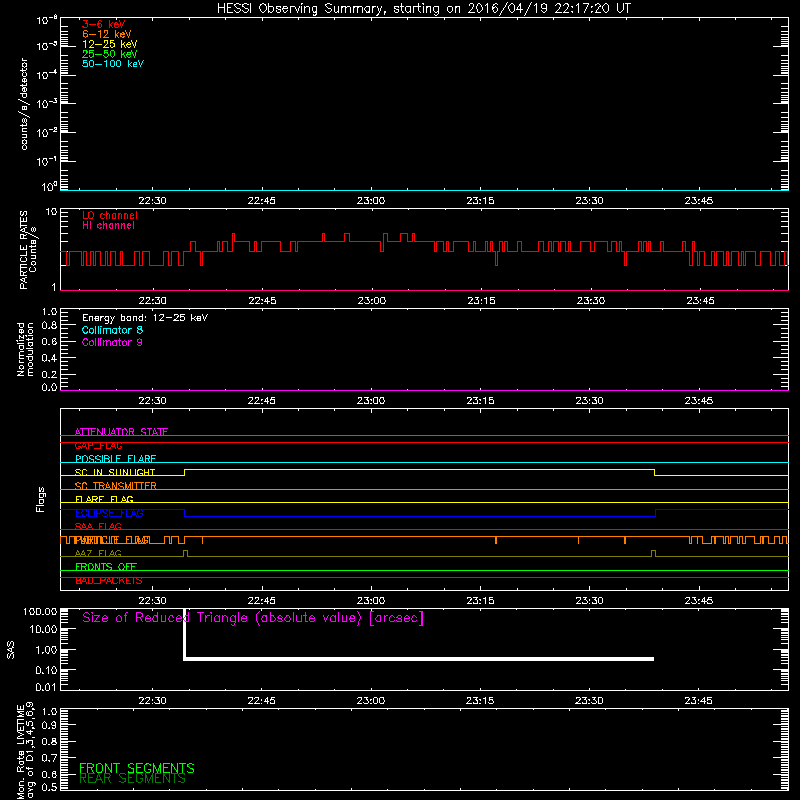Select the green 25-50 keV legend entry
The height and width of the screenshot is (800, 800).
tap(110, 54)
